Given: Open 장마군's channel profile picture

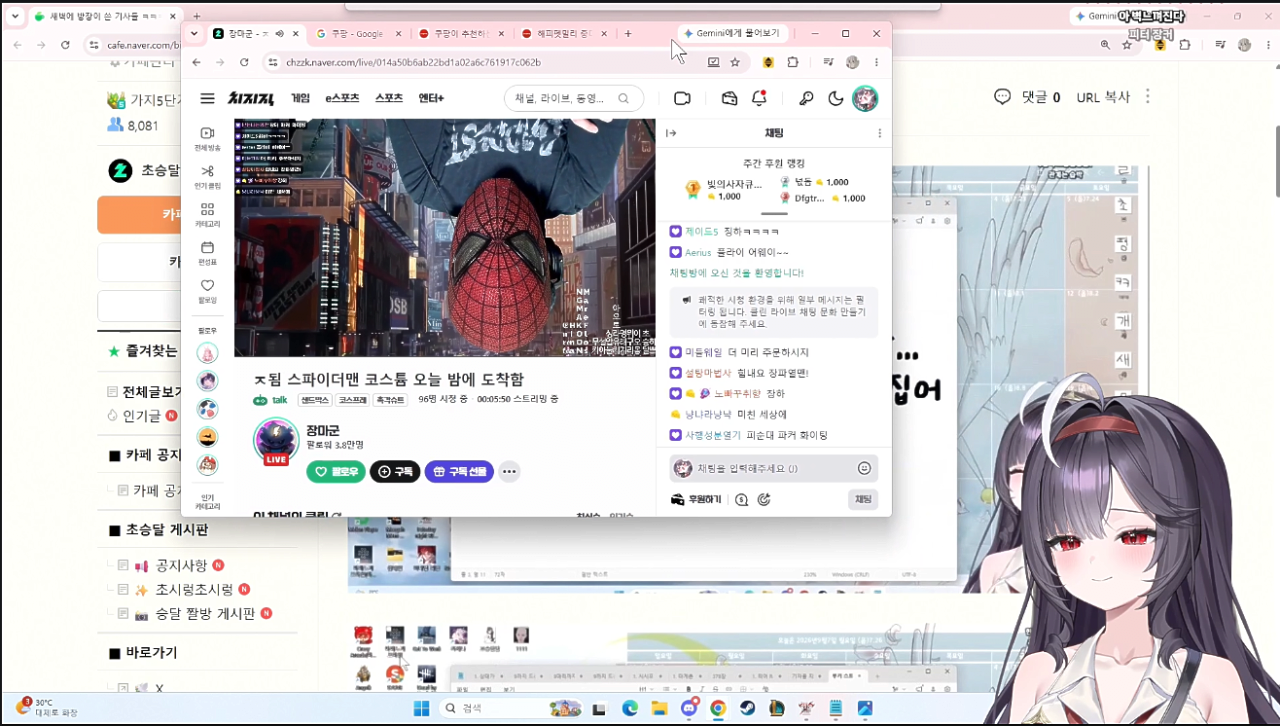Looking at the screenshot, I should (277, 441).
